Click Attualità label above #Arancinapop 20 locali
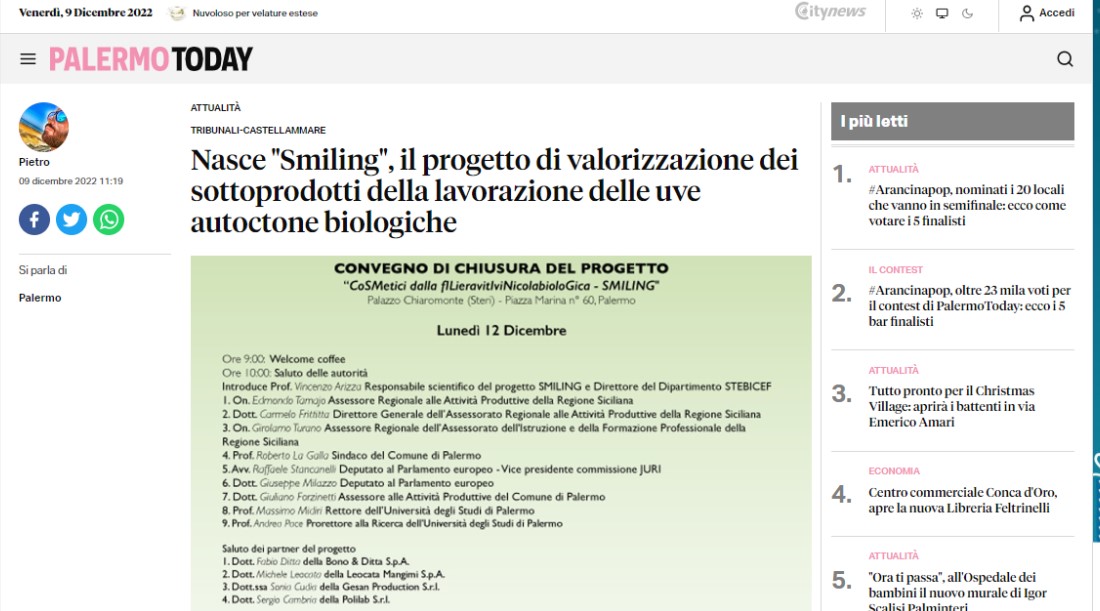 coord(893,169)
